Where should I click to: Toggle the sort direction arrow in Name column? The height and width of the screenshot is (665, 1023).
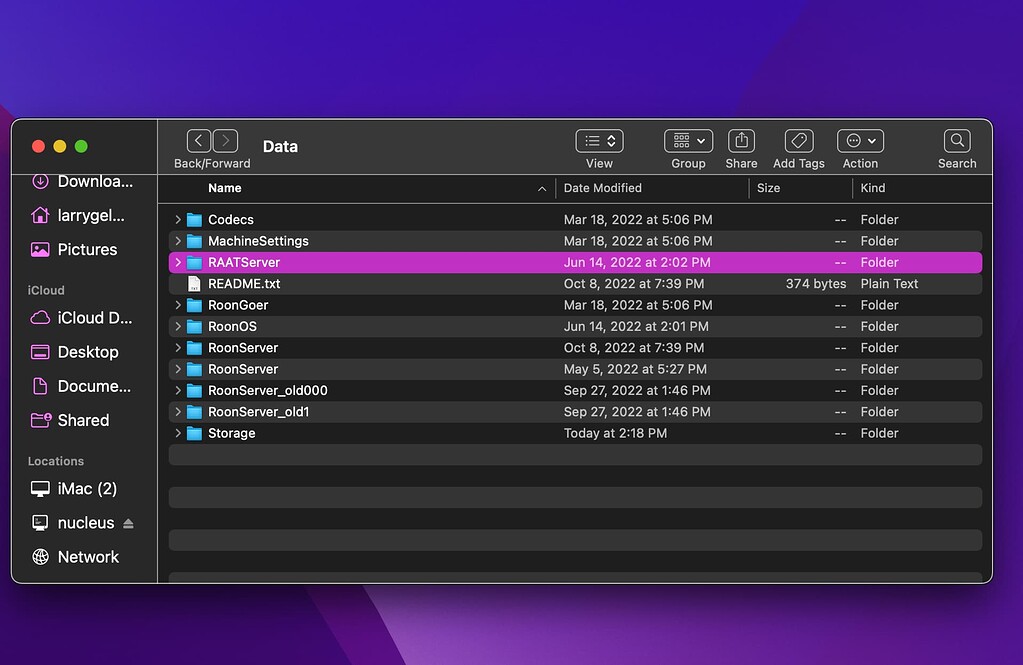coord(542,189)
